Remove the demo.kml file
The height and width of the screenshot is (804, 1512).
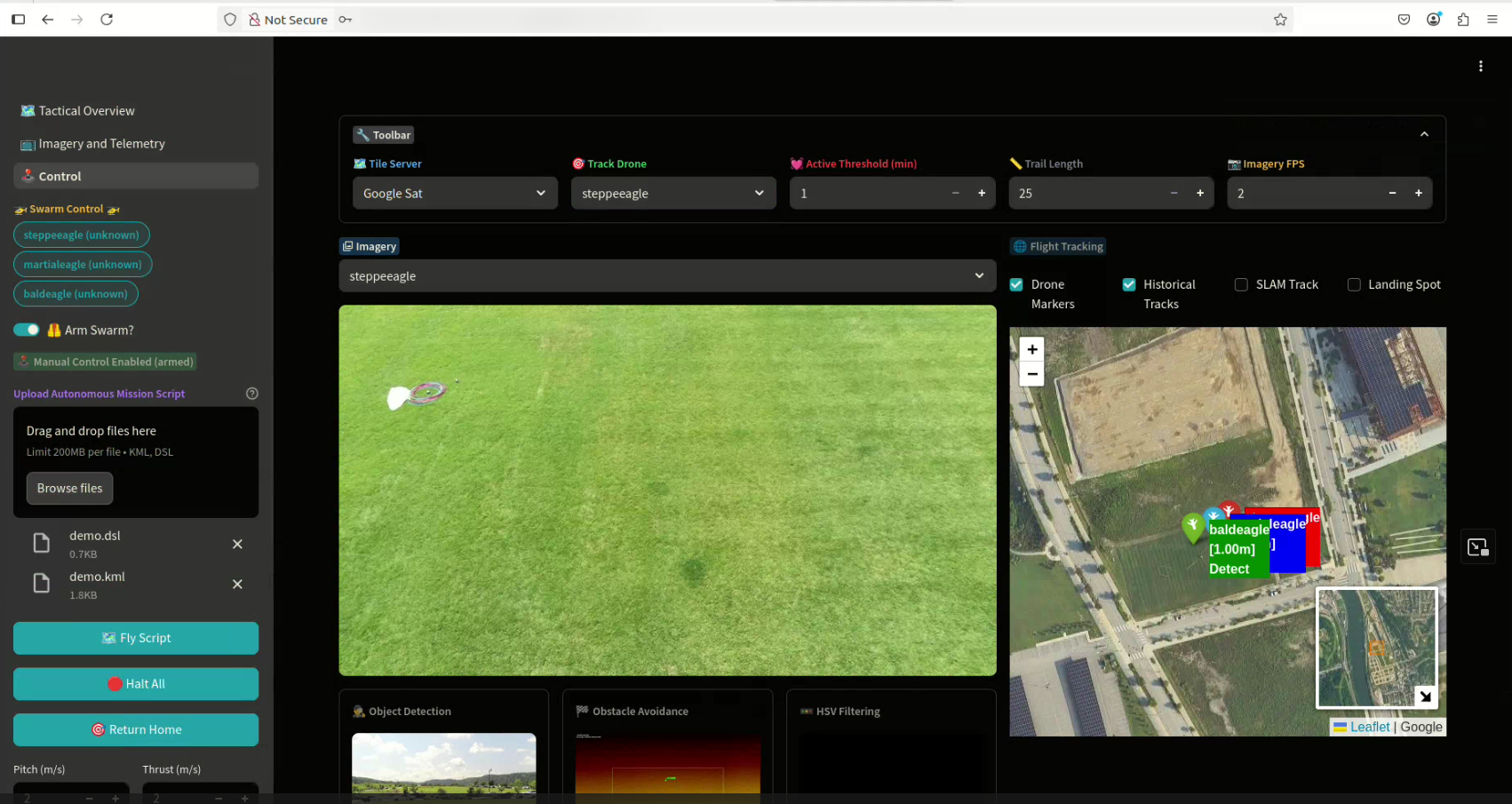click(237, 584)
